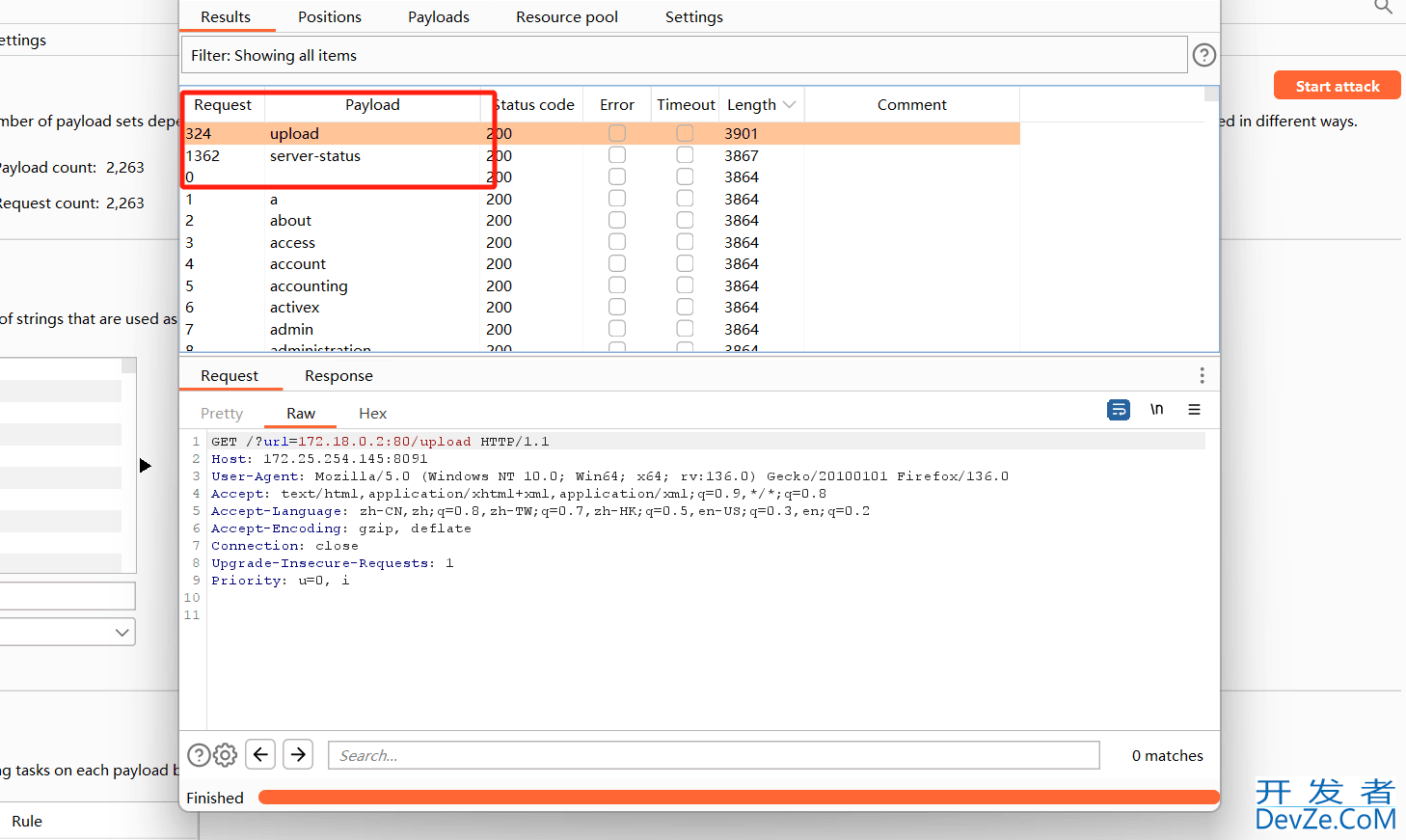The image size is (1406, 840).
Task: Select the Raw view tab
Action: click(x=301, y=414)
